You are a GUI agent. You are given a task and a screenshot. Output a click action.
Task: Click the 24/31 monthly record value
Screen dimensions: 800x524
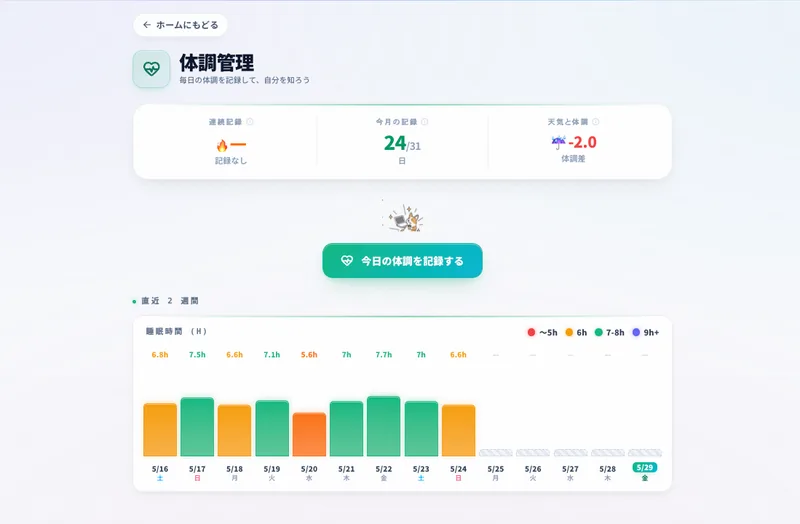tap(402, 144)
